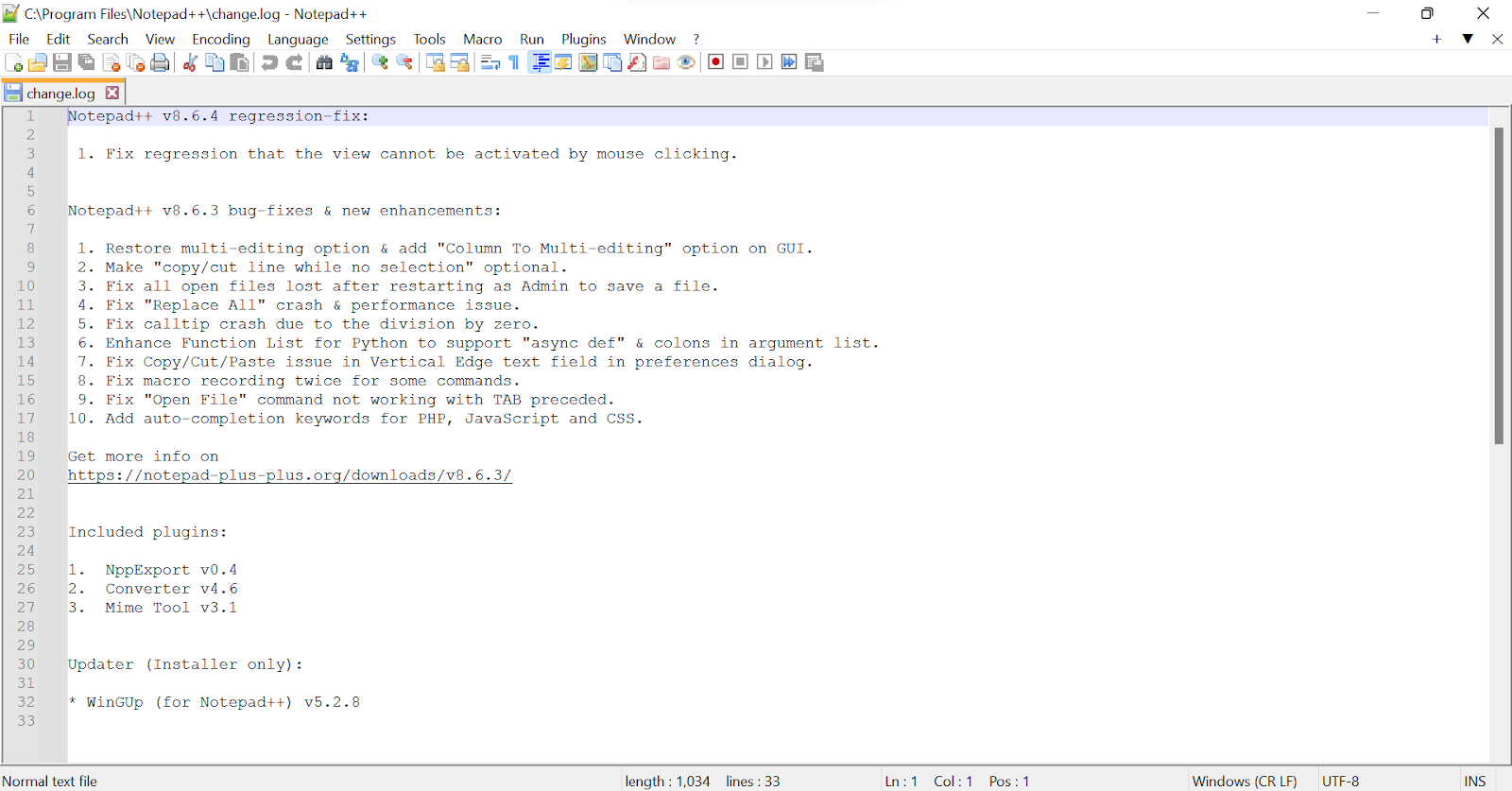Click the Redo arrow icon
The width and height of the screenshot is (1512, 791).
click(294, 62)
